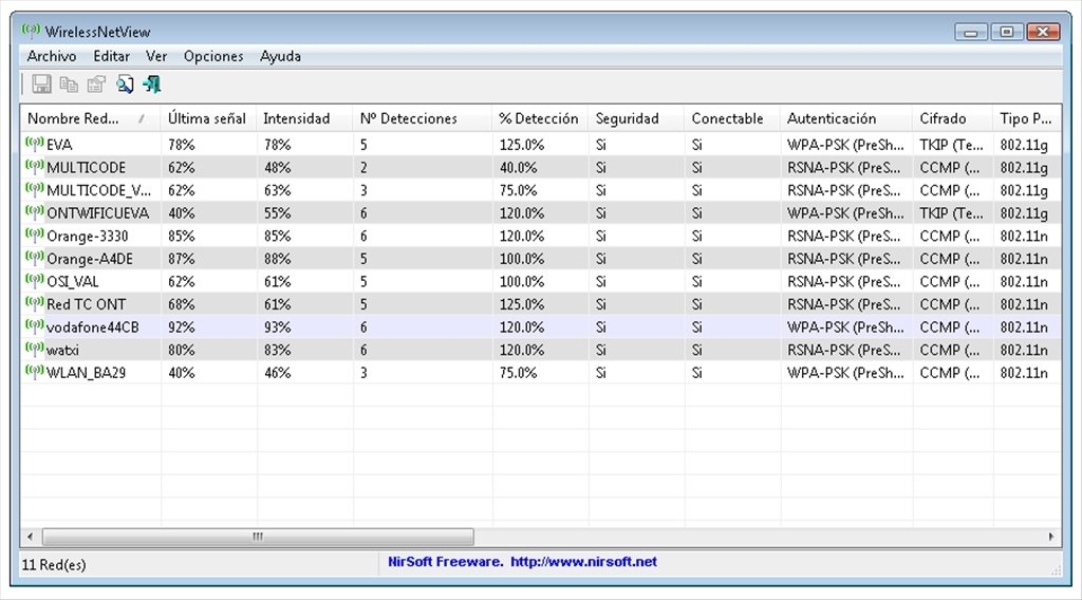Sort by the Conectable column header
The height and width of the screenshot is (600, 1082).
[732, 119]
